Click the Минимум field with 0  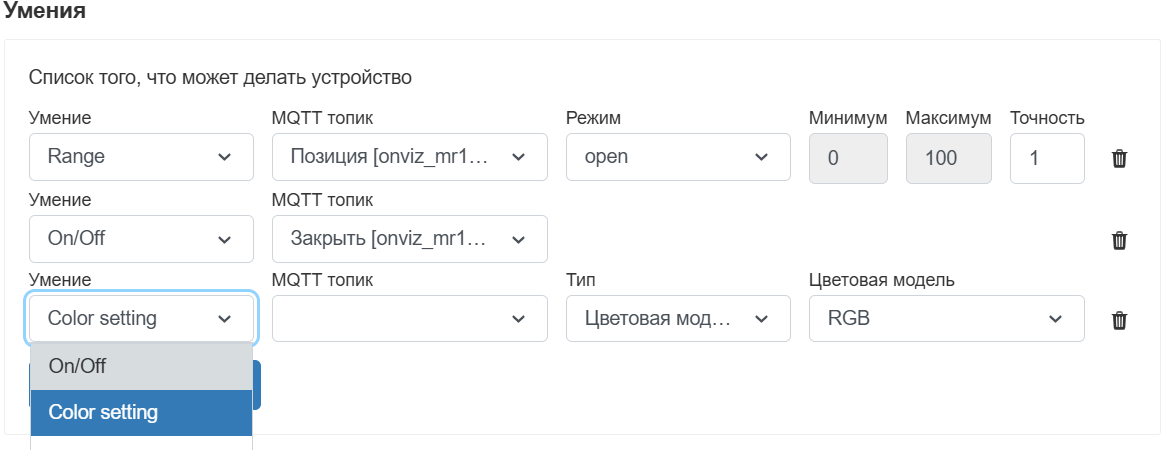(847, 158)
